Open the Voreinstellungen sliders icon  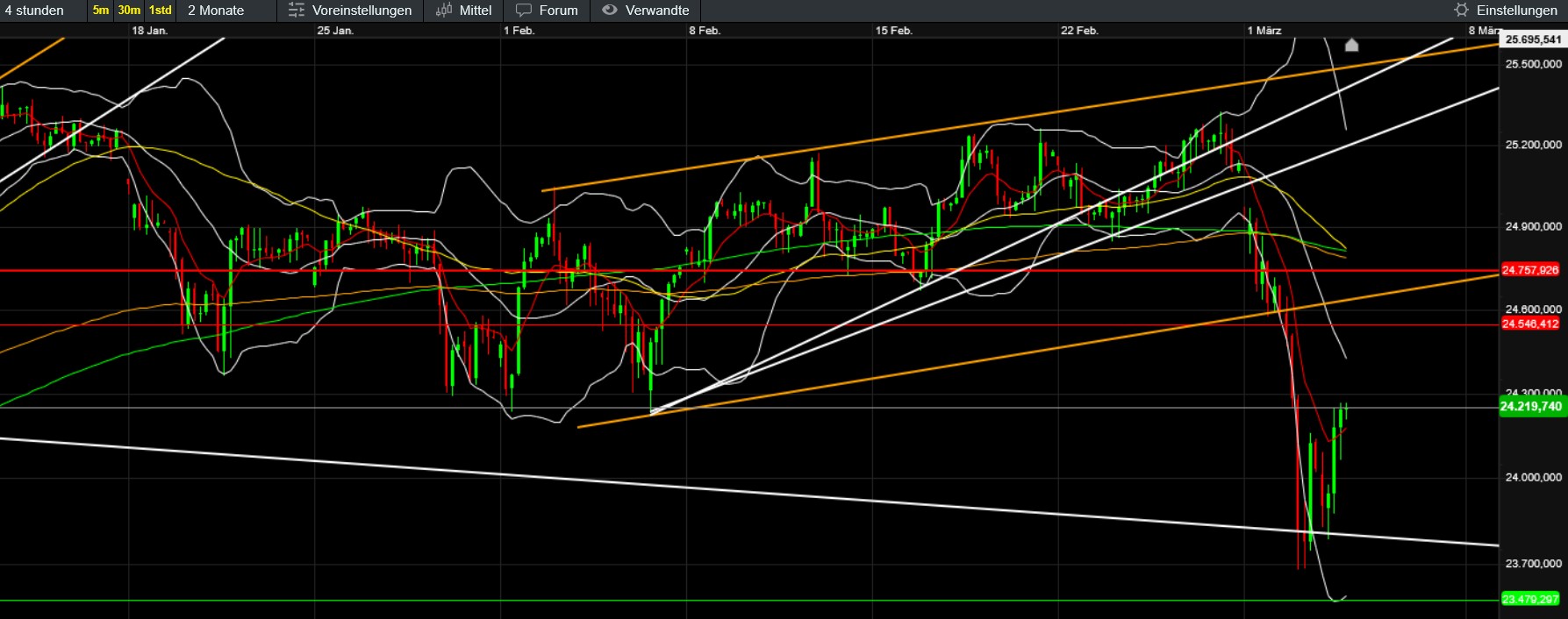click(x=297, y=11)
